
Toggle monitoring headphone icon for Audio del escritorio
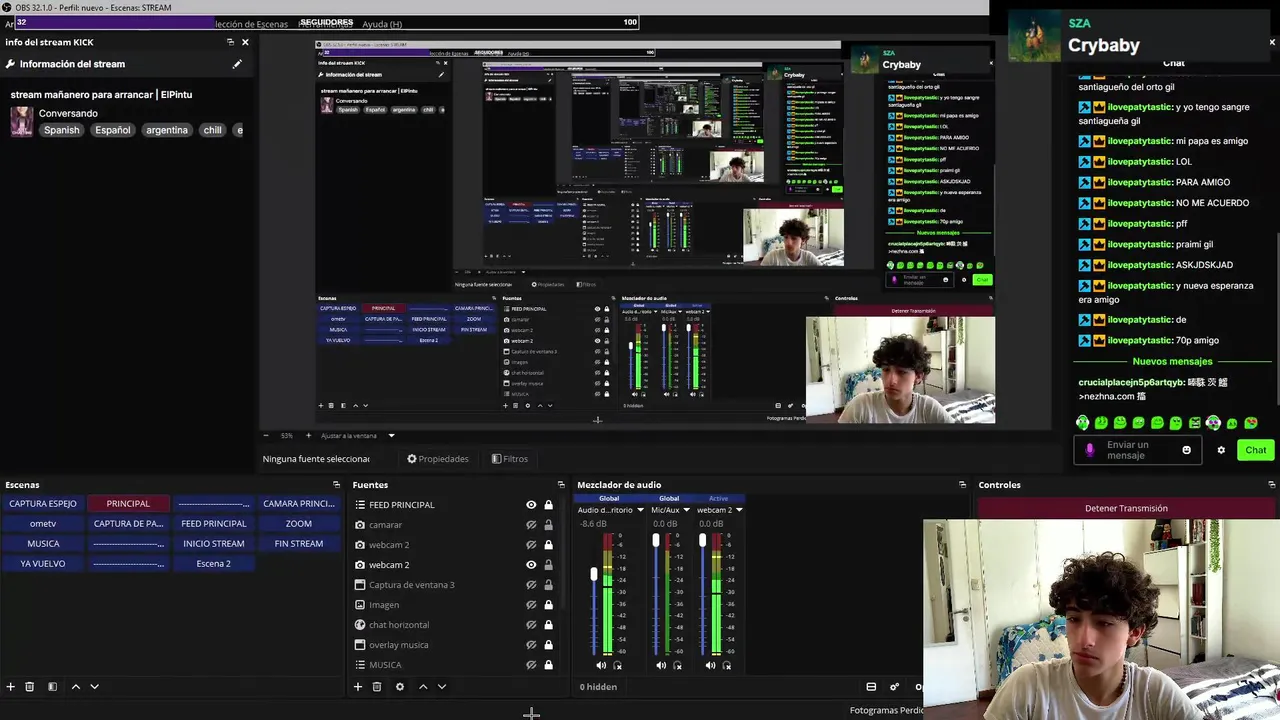618,666
